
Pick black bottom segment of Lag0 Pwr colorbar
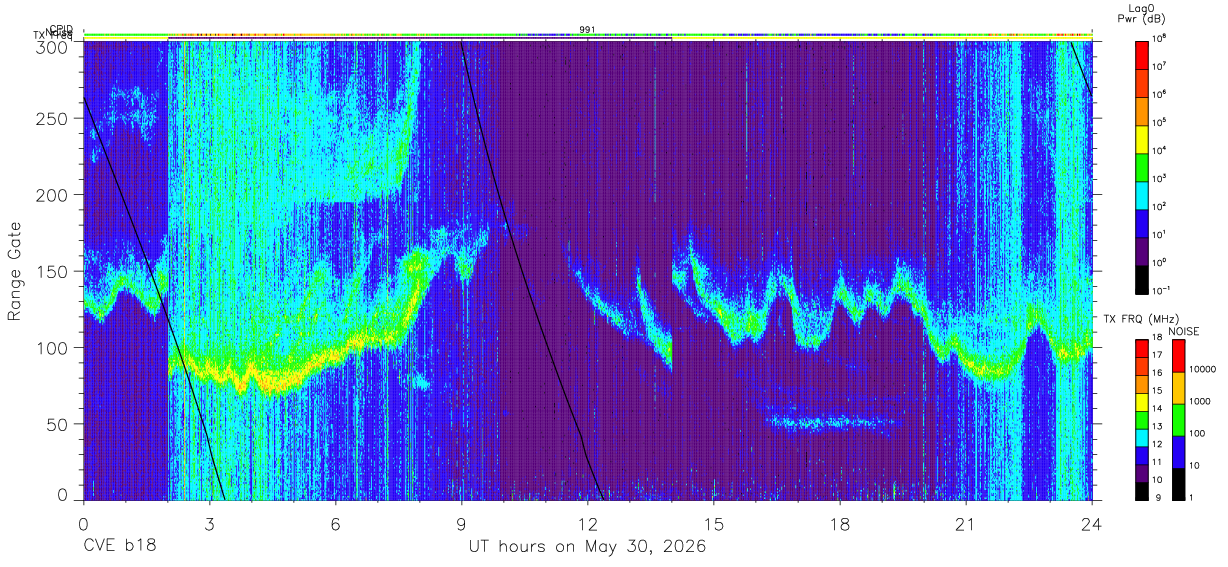click(x=1142, y=278)
